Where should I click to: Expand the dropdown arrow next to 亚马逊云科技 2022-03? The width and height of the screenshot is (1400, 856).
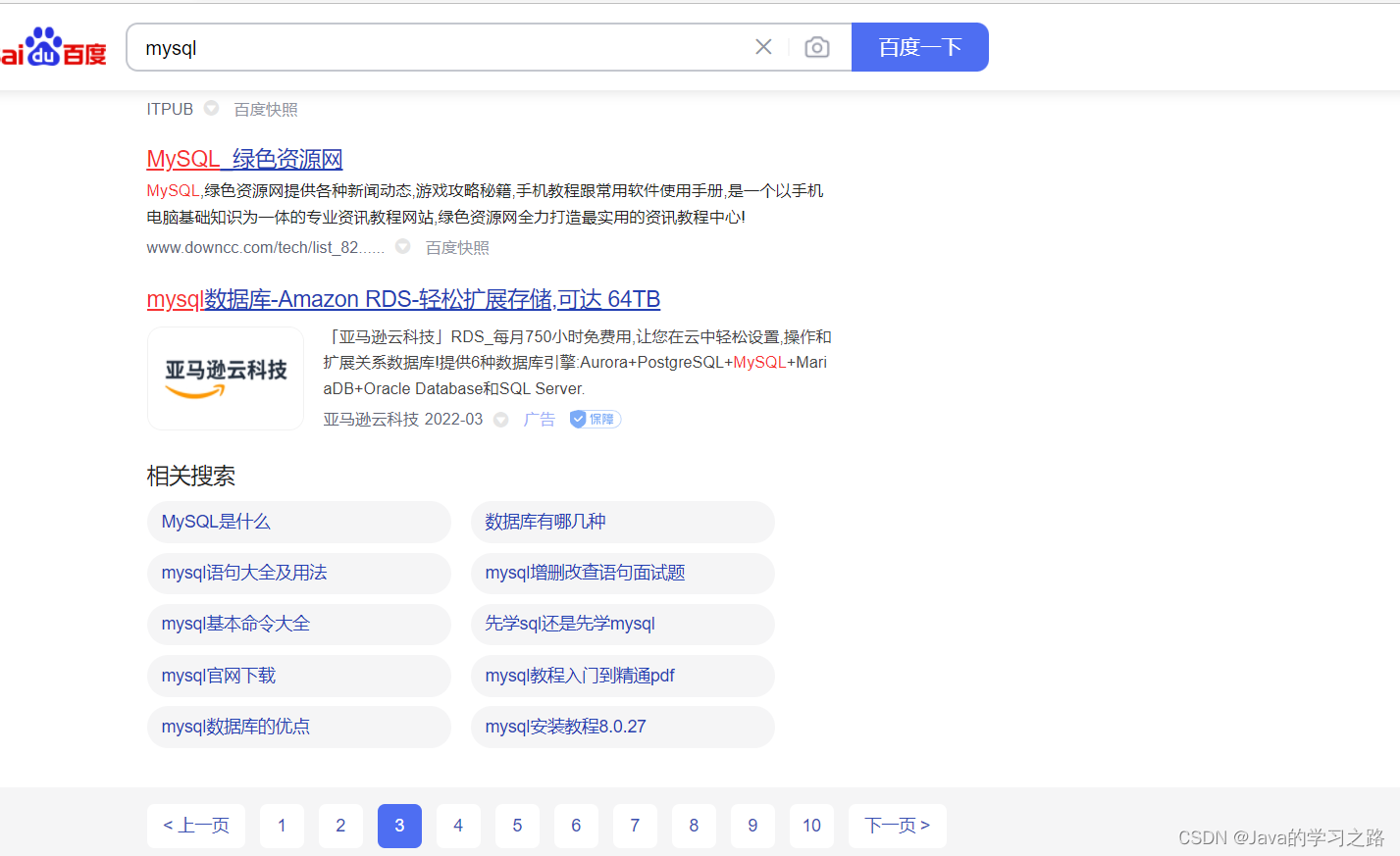[x=501, y=420]
